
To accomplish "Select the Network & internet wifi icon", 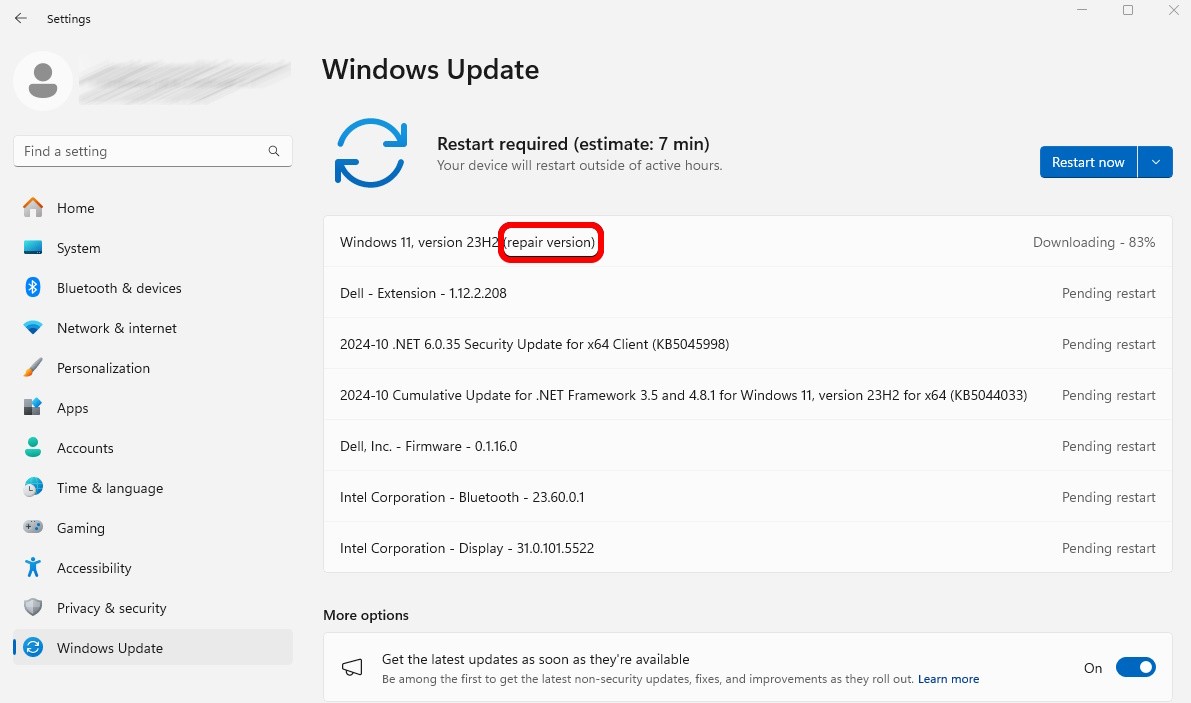I will pyautogui.click(x=33, y=328).
